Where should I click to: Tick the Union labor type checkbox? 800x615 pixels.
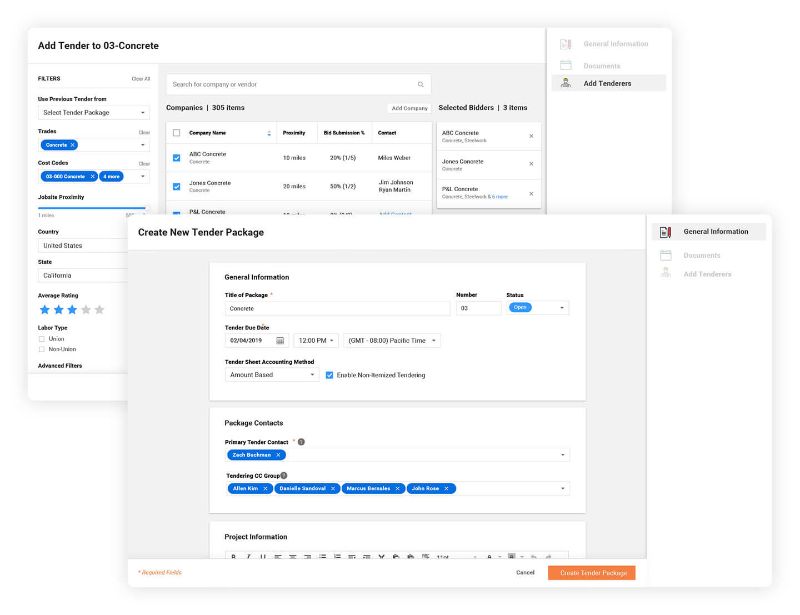41,339
